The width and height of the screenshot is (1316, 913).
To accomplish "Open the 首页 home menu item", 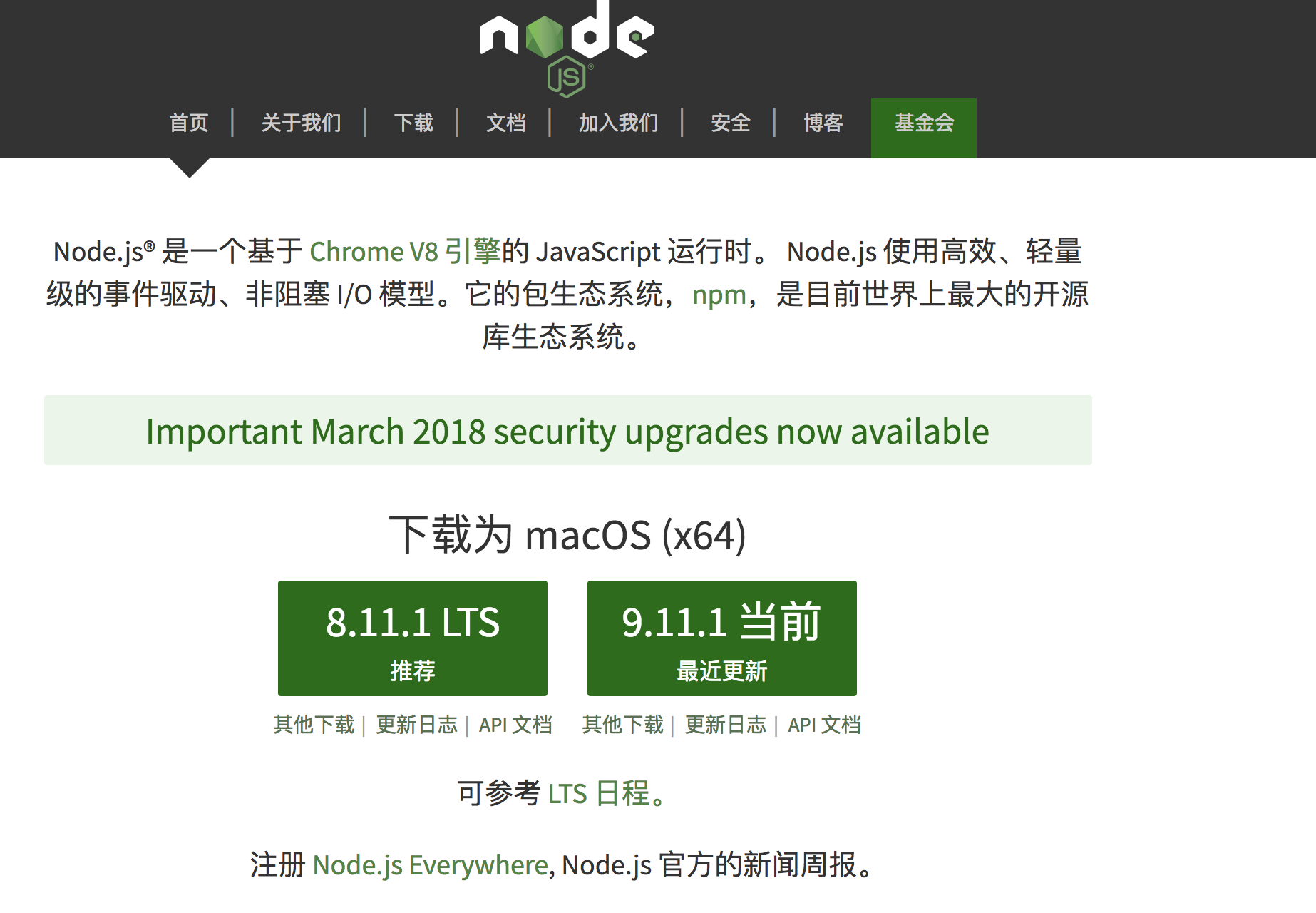I will (x=189, y=123).
